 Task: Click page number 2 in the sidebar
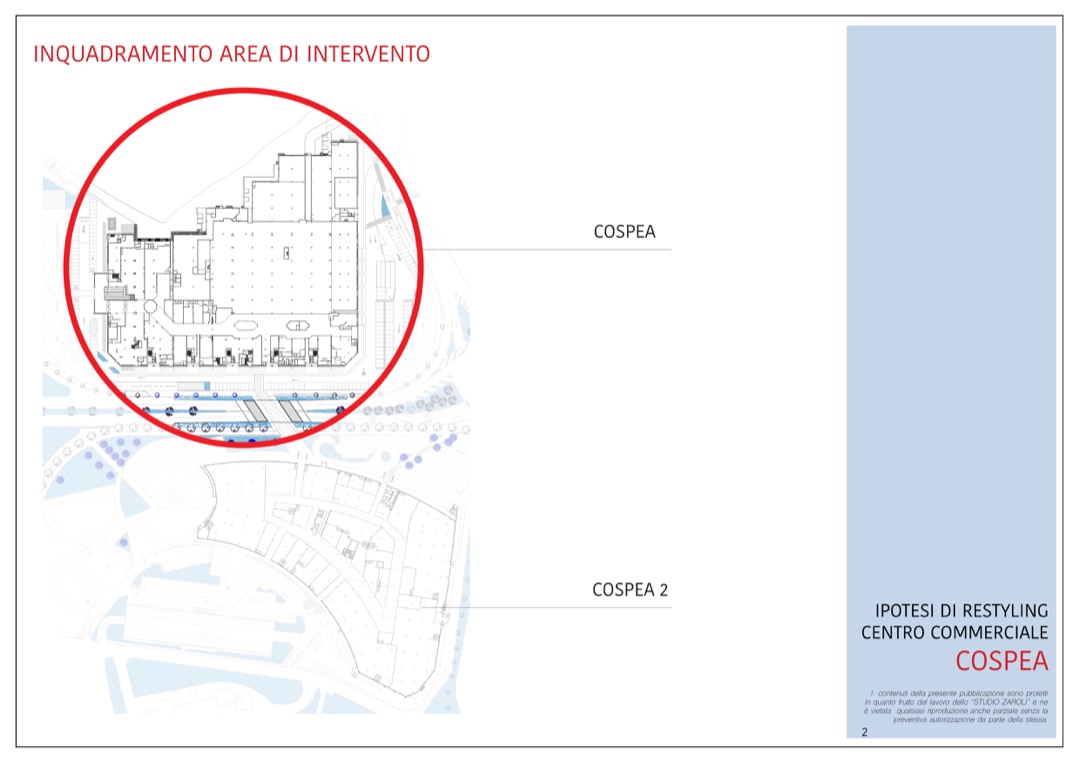(x=864, y=733)
